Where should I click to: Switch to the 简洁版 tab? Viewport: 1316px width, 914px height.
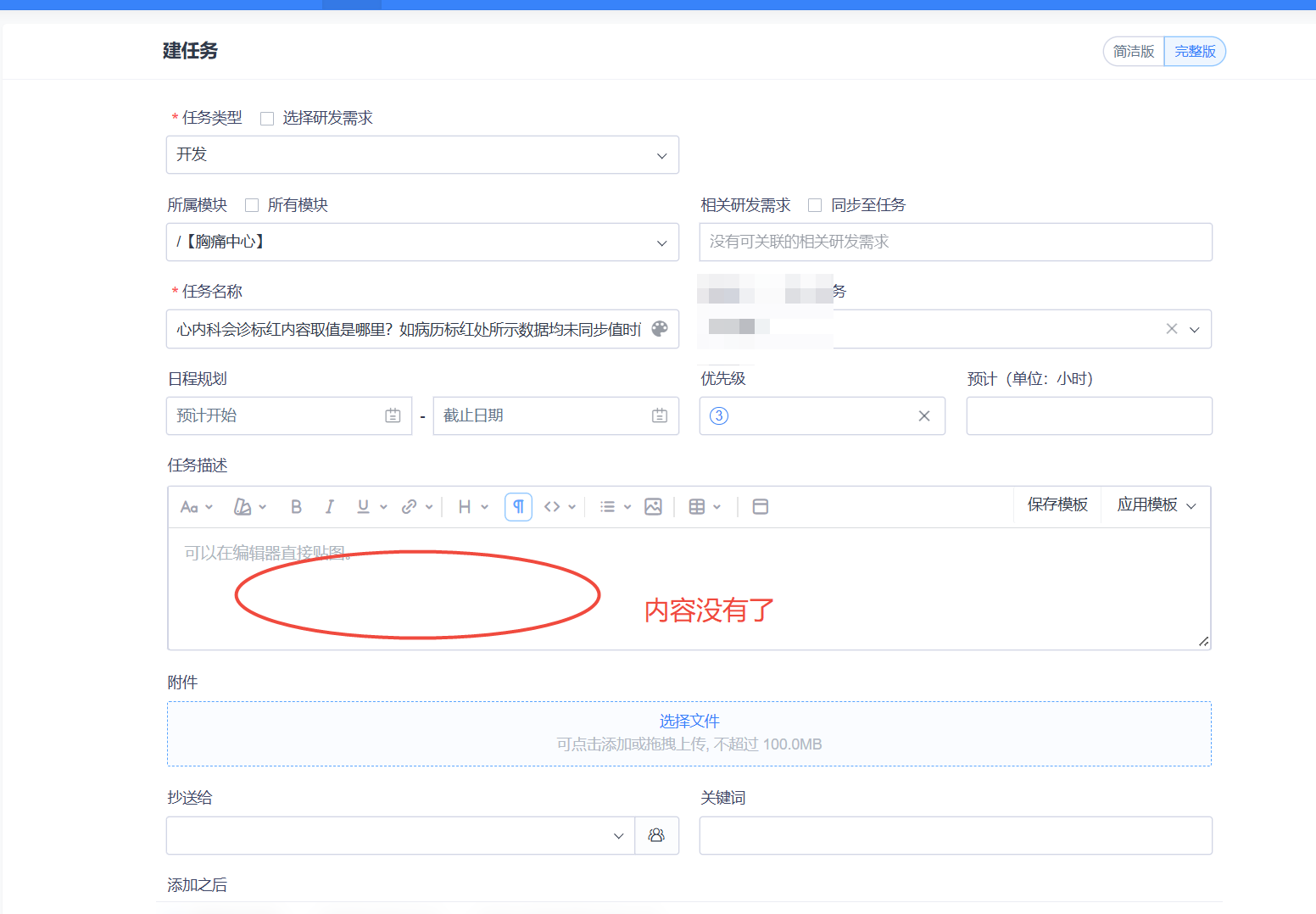click(1134, 52)
